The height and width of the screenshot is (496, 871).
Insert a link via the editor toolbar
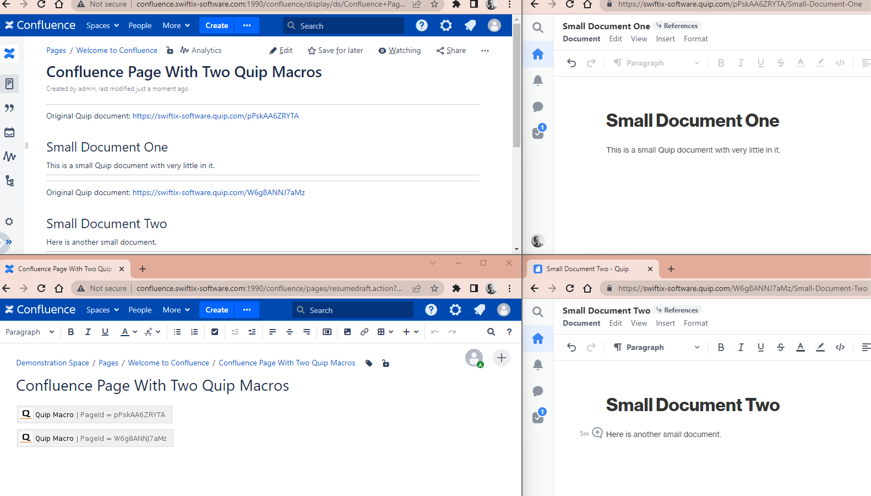pyautogui.click(x=364, y=332)
